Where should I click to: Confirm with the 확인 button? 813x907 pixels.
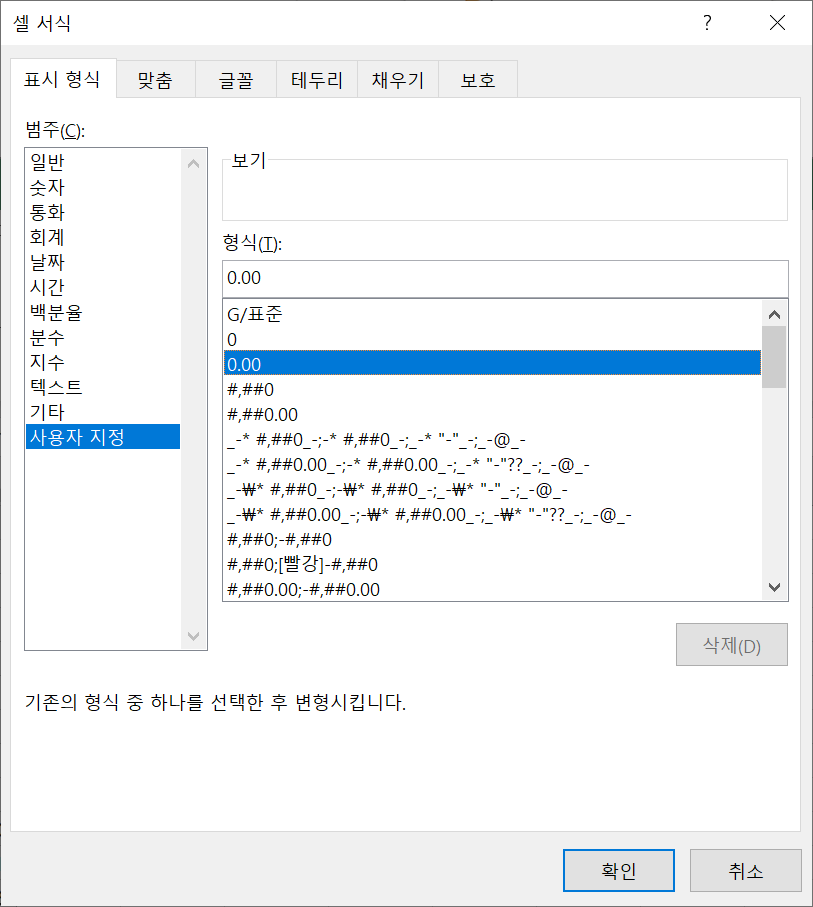tap(619, 871)
